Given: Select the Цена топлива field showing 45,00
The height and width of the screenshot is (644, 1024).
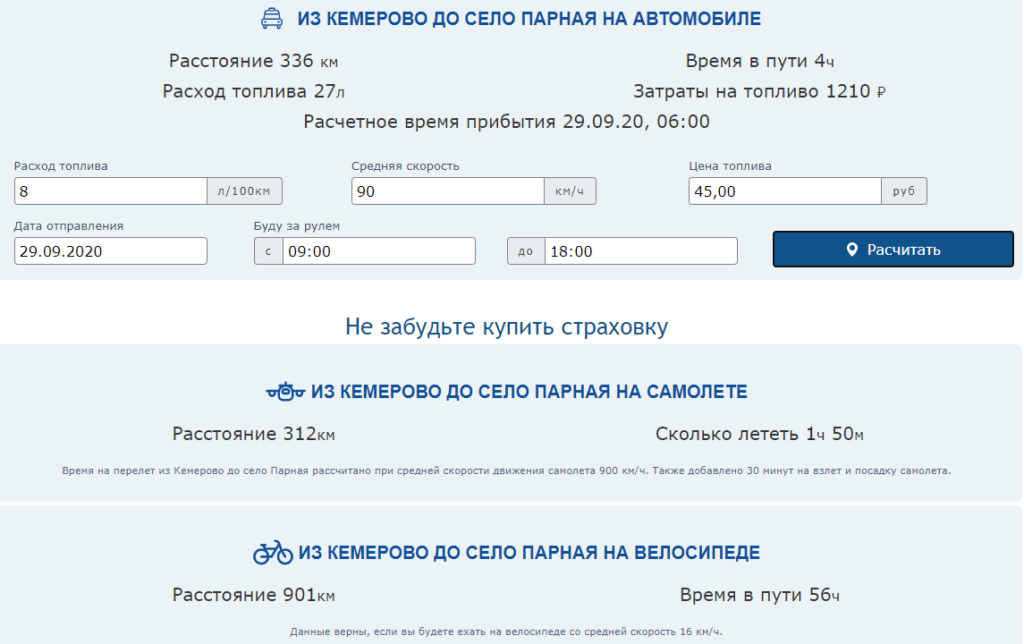Looking at the screenshot, I should pyautogui.click(x=784, y=191).
